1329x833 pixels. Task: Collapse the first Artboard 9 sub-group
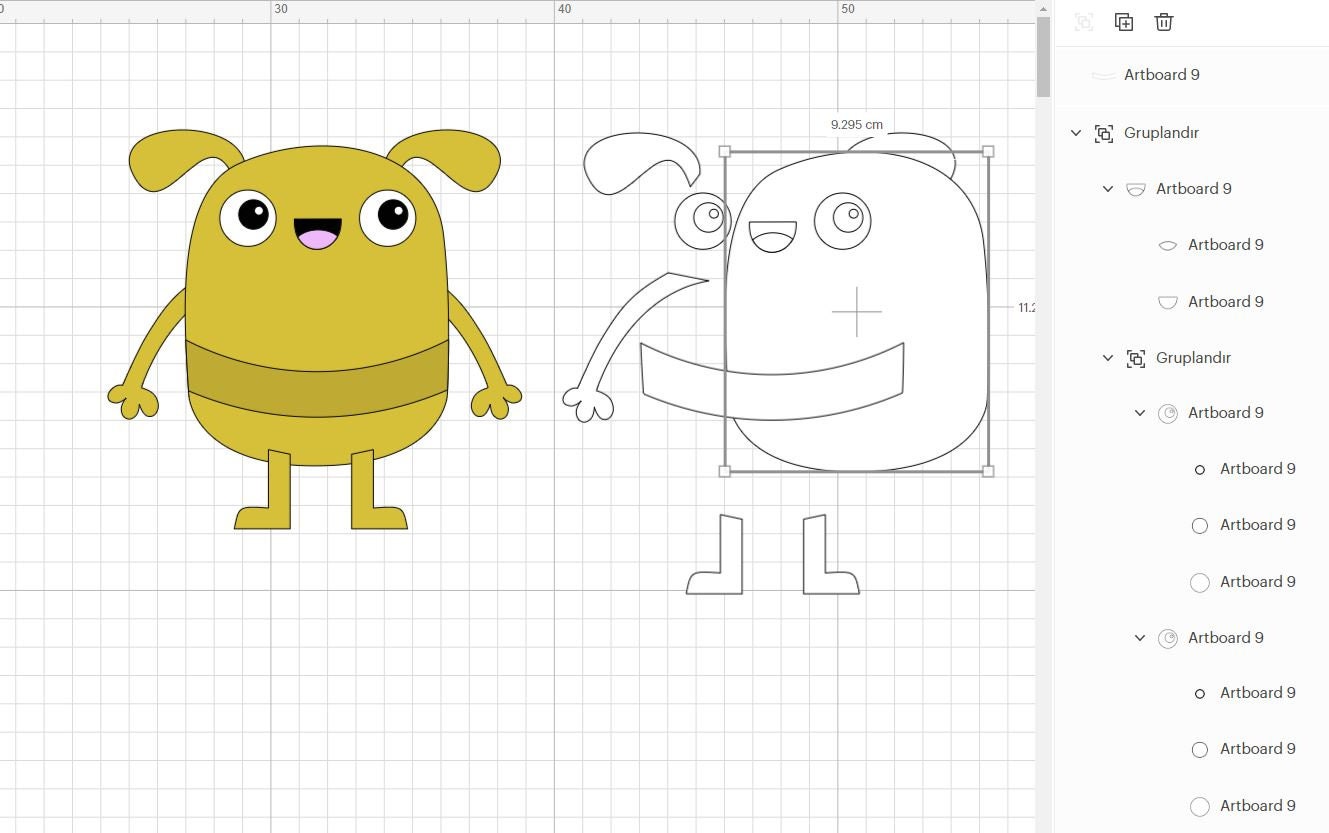[x=1108, y=188]
